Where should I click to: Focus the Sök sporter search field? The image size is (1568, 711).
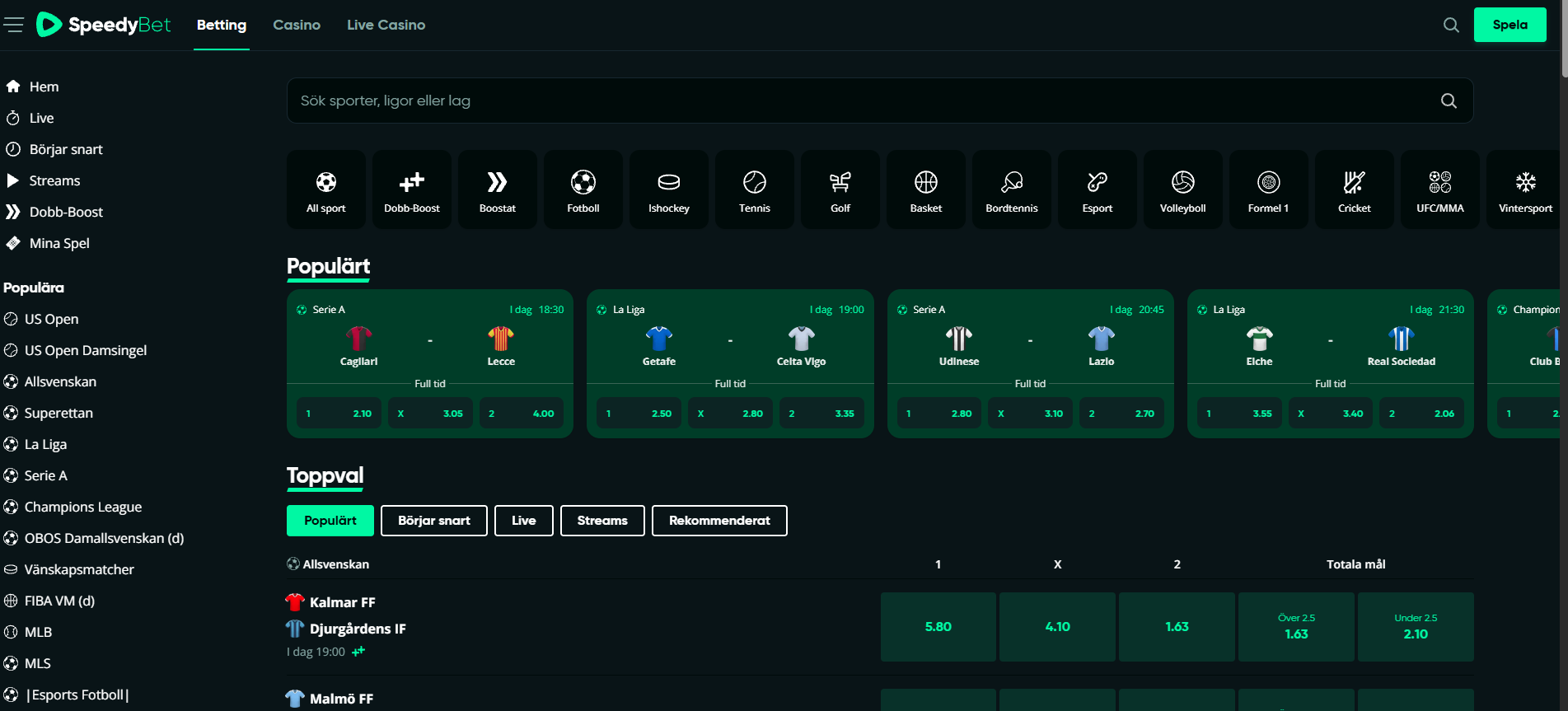(880, 101)
